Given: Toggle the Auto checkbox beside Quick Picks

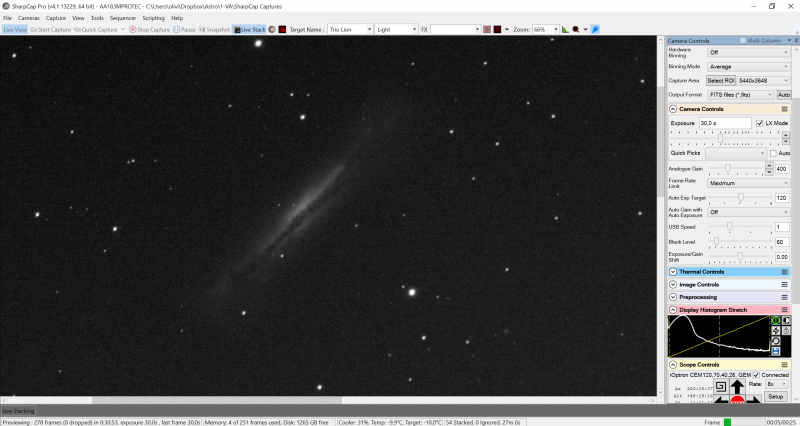Looking at the screenshot, I should pos(773,153).
